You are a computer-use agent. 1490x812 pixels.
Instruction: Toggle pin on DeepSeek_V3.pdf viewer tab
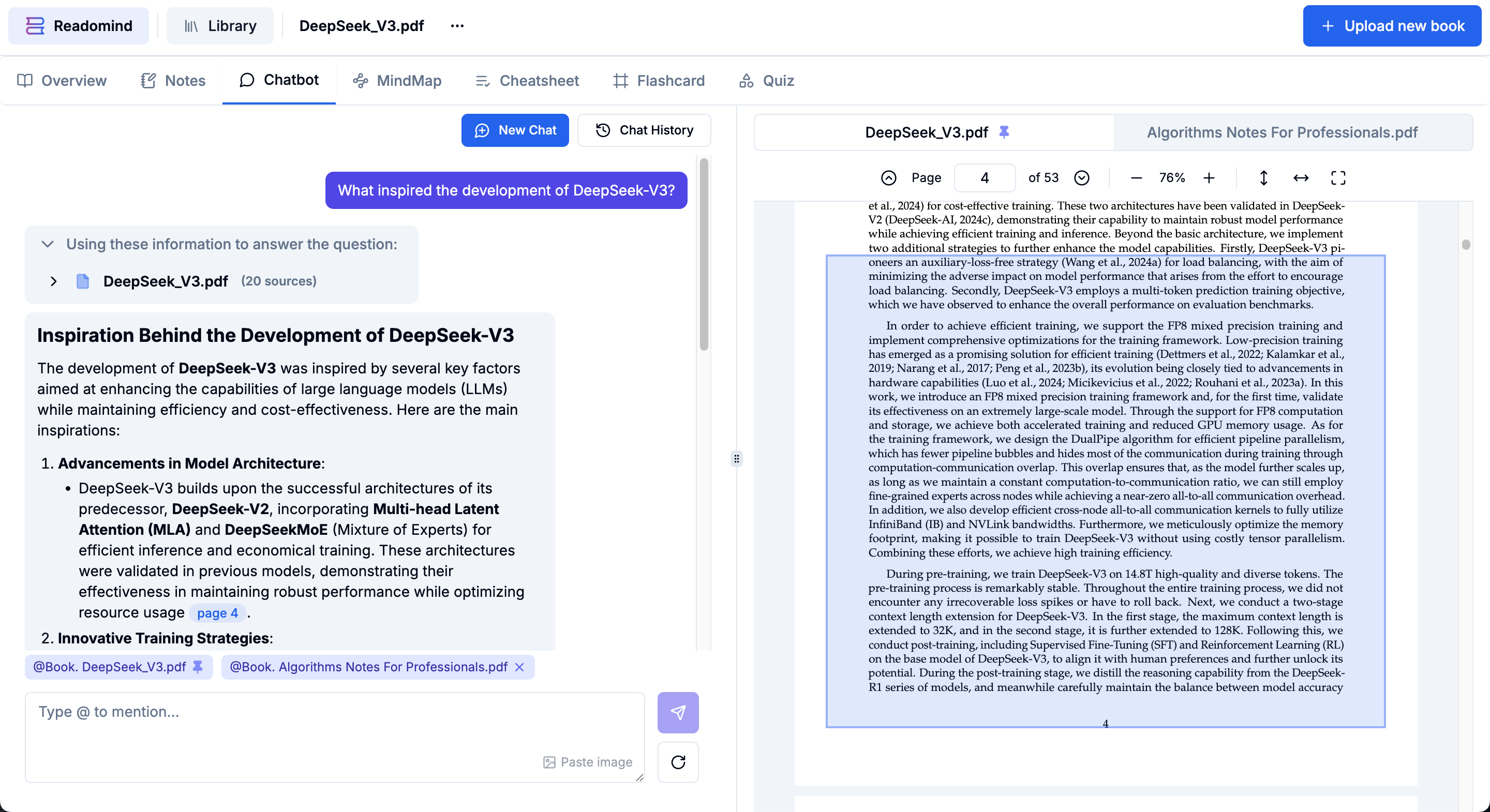pos(1004,132)
